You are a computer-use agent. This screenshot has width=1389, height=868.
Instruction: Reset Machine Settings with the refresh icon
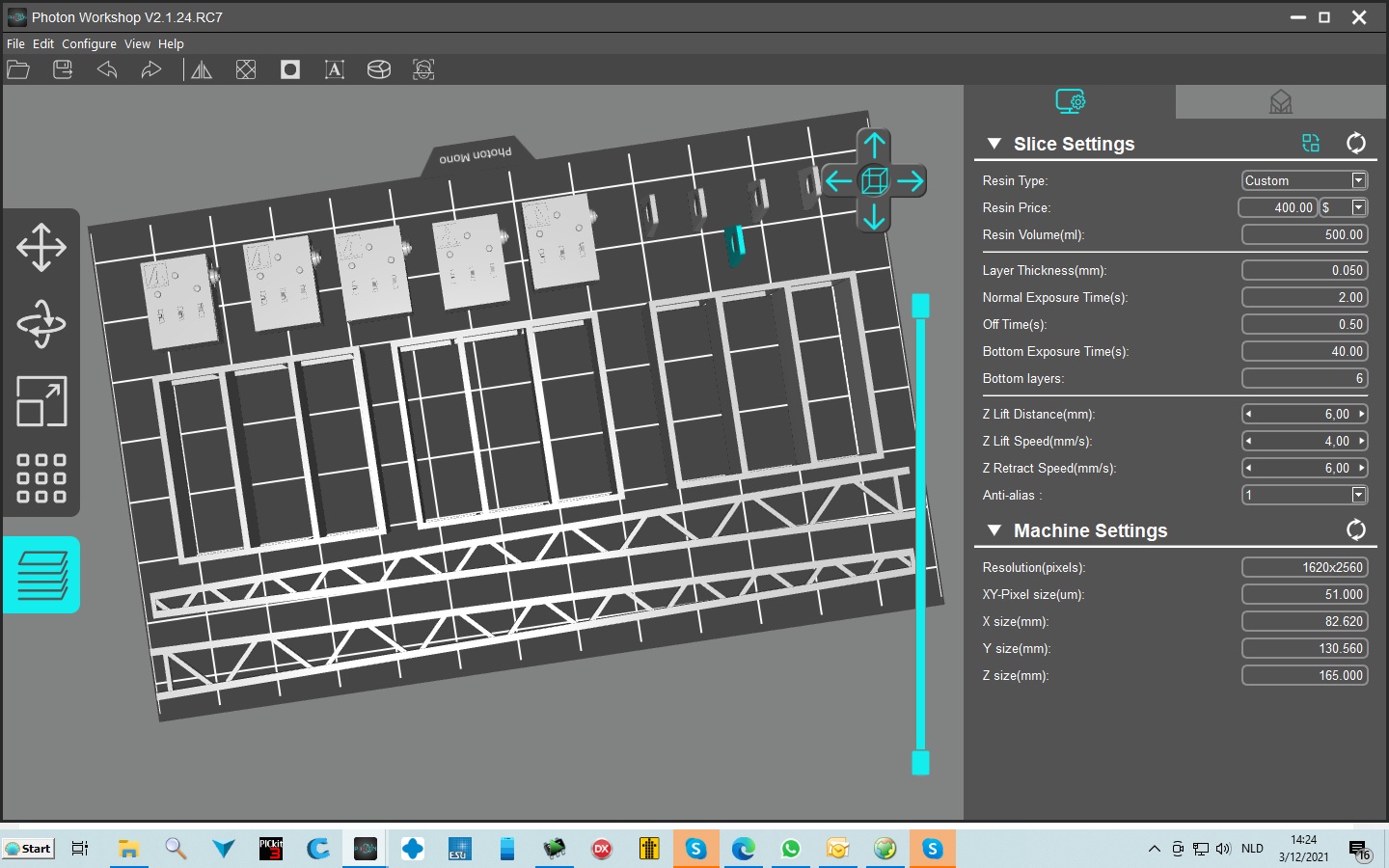pos(1355,529)
